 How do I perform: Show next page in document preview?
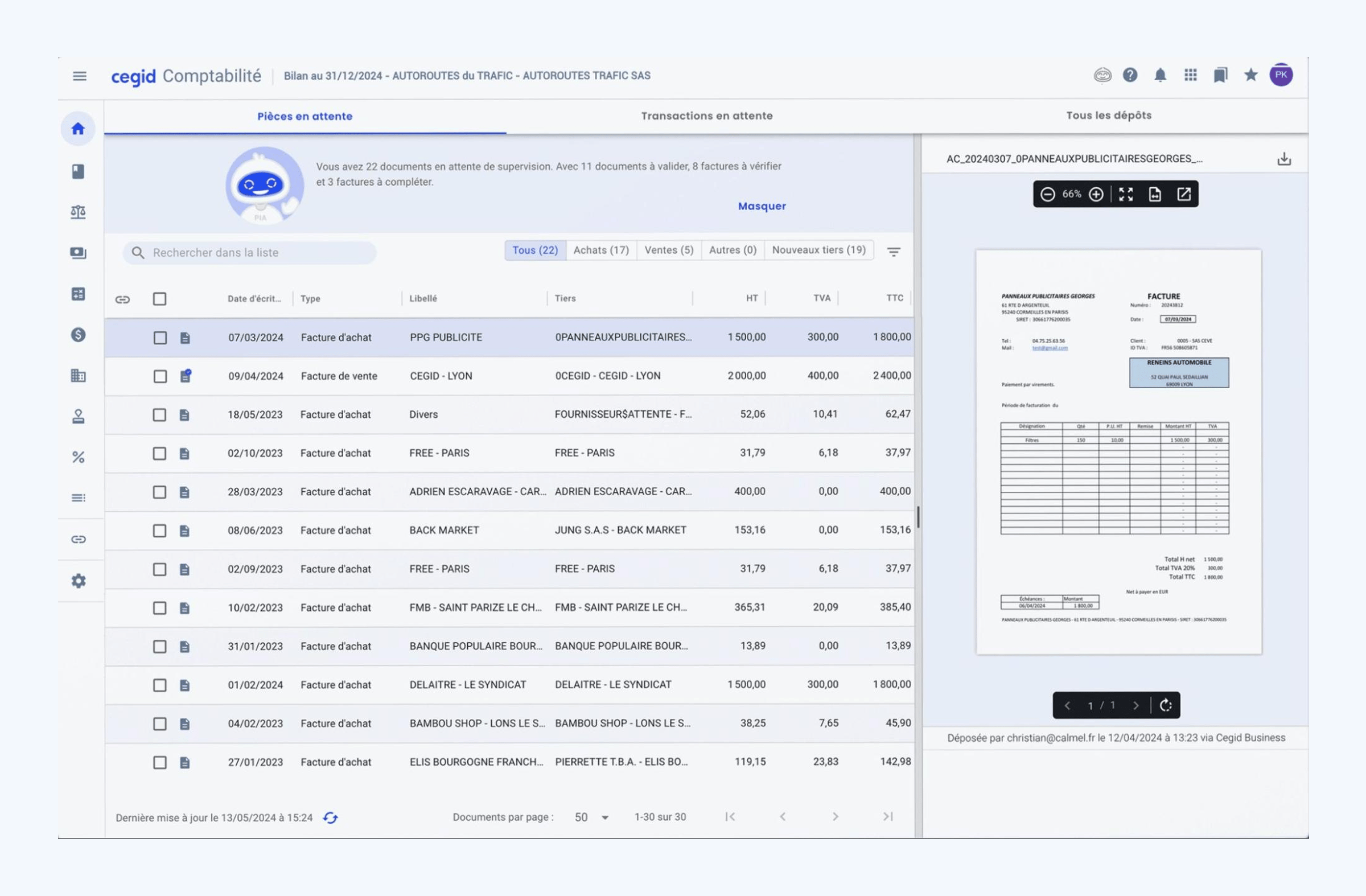(x=1135, y=705)
